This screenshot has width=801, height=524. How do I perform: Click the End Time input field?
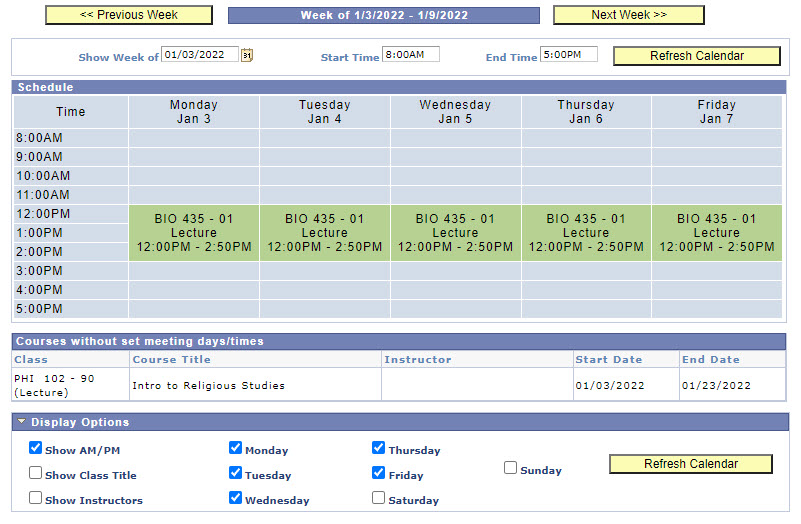coord(569,54)
